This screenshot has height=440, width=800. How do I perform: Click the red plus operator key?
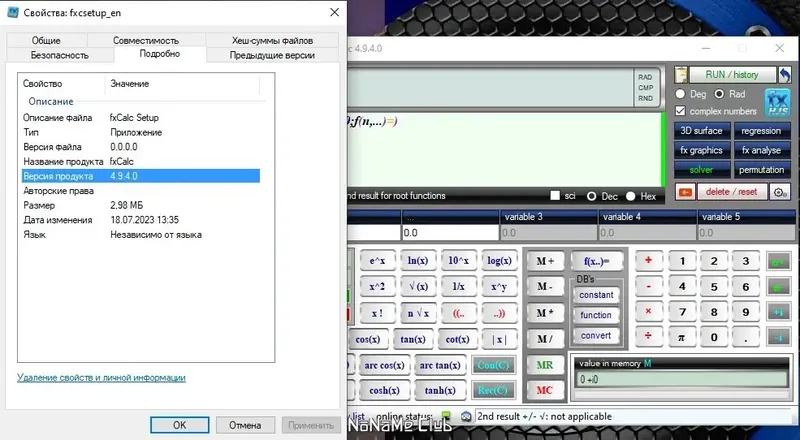tap(648, 260)
